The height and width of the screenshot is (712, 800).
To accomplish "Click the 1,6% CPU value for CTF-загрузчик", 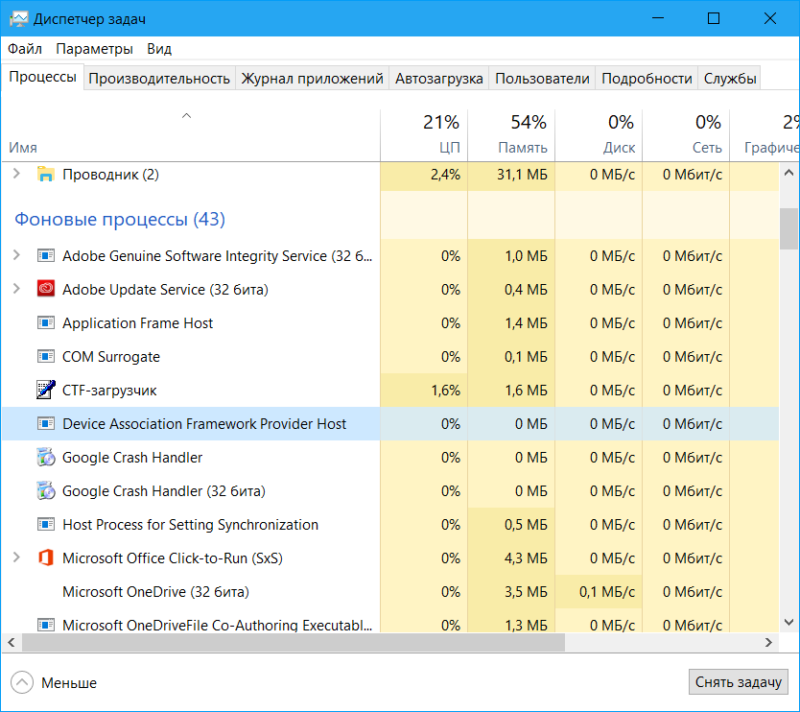I will point(445,390).
